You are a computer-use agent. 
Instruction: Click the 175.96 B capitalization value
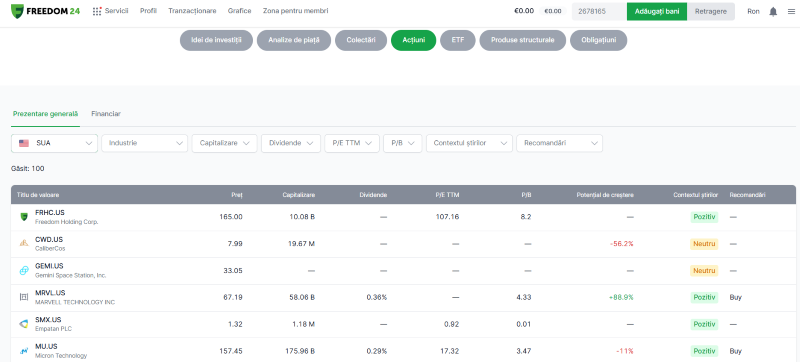point(300,351)
